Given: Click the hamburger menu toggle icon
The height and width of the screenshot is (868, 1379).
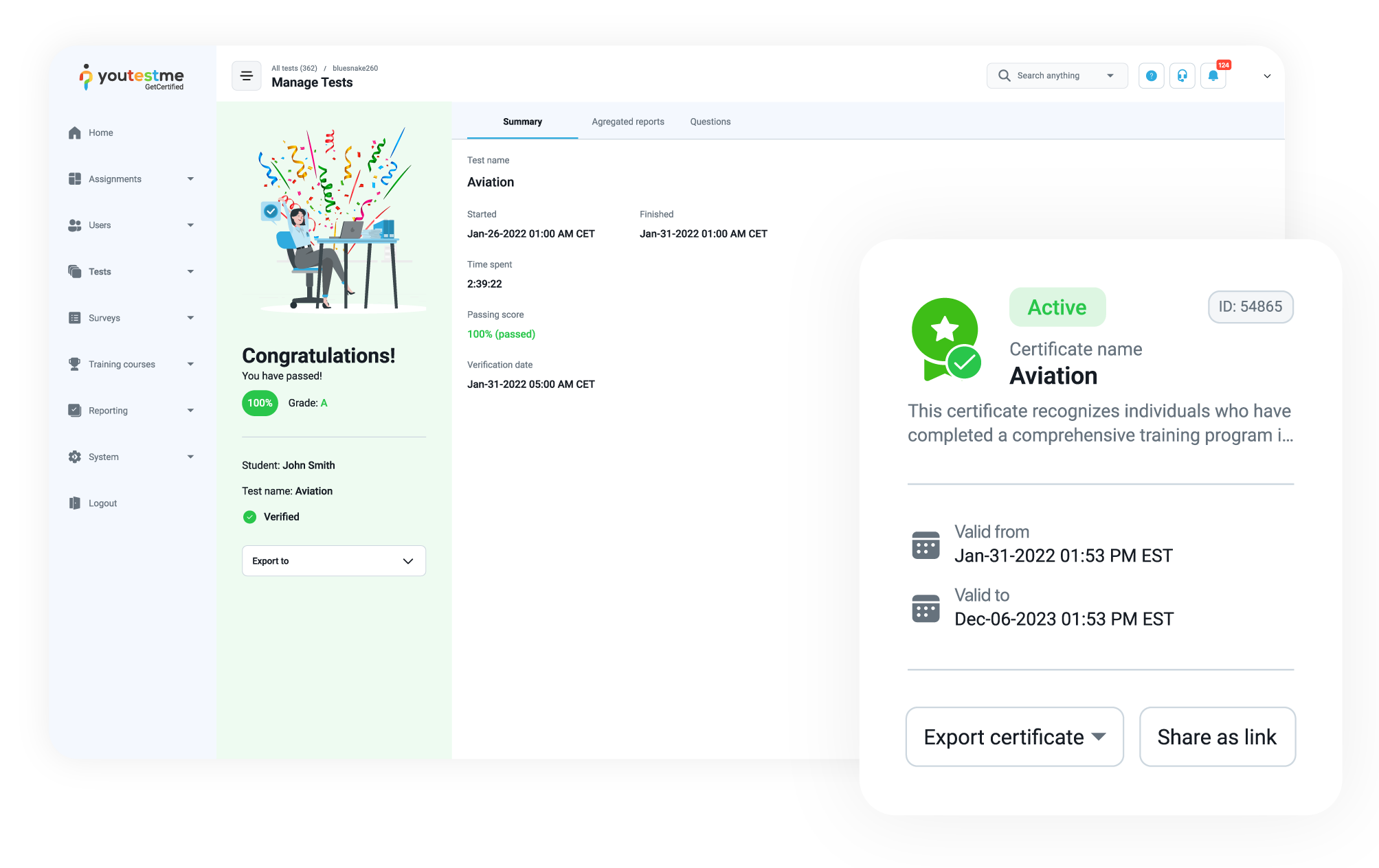Looking at the screenshot, I should (246, 76).
